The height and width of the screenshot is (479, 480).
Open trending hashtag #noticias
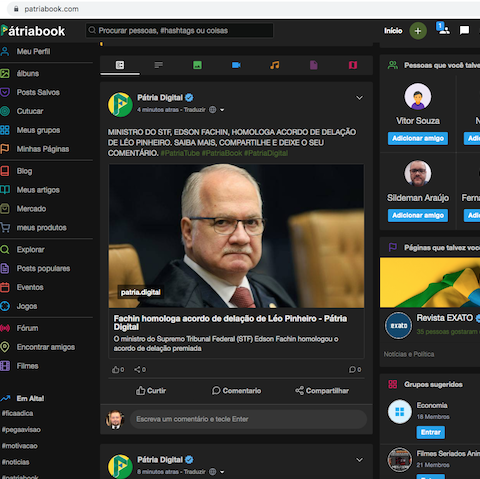[15, 462]
